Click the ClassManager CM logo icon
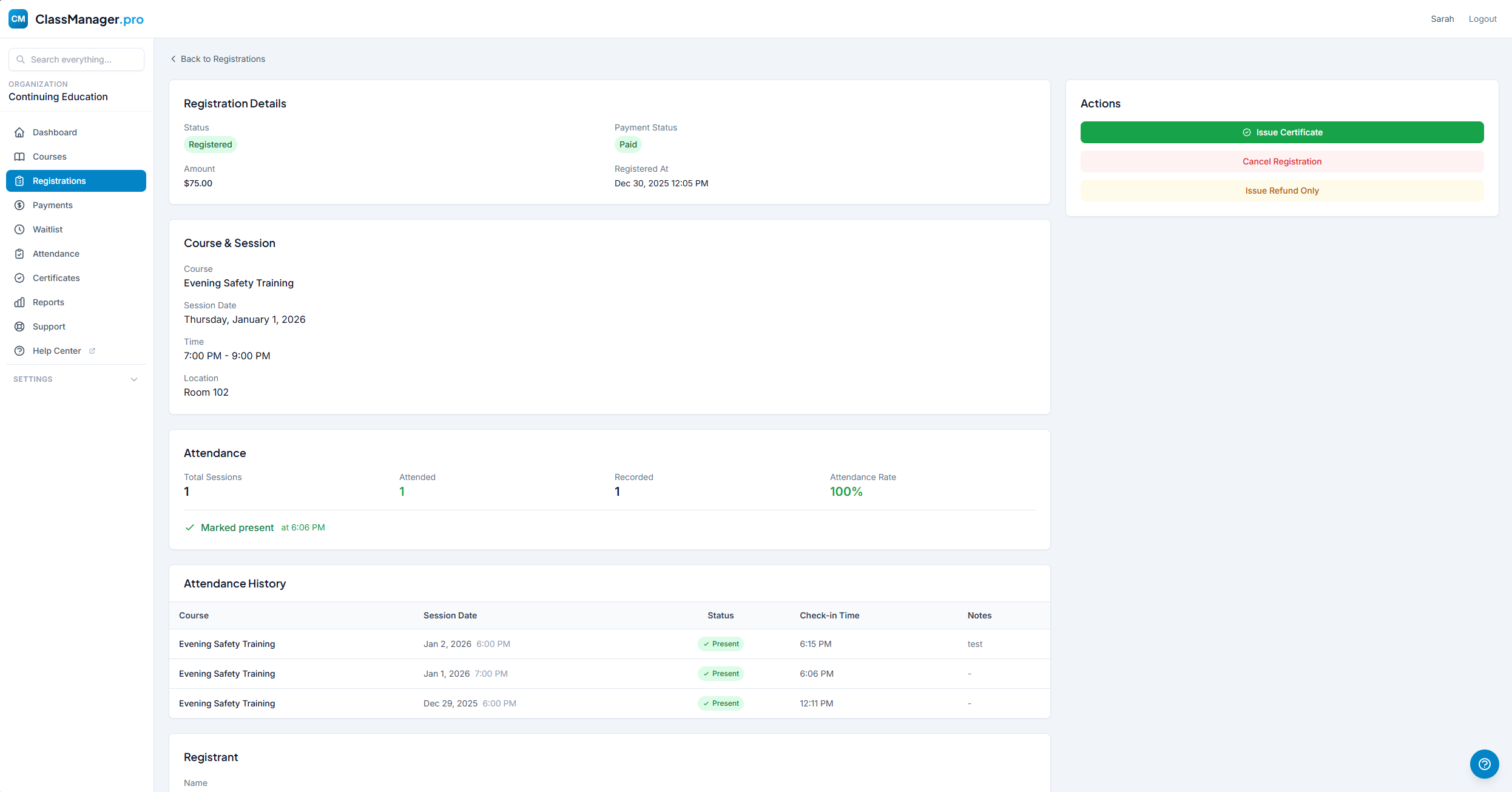Screen dimensions: 1512x792 pos(18,19)
